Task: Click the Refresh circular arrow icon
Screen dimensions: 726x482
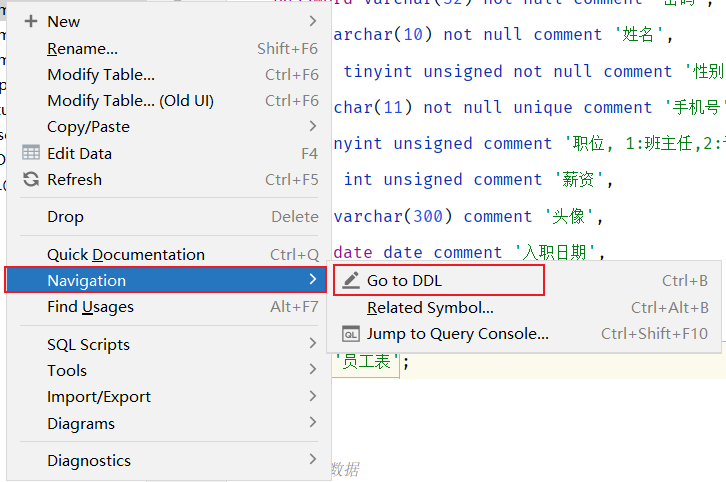Action: pos(30,180)
